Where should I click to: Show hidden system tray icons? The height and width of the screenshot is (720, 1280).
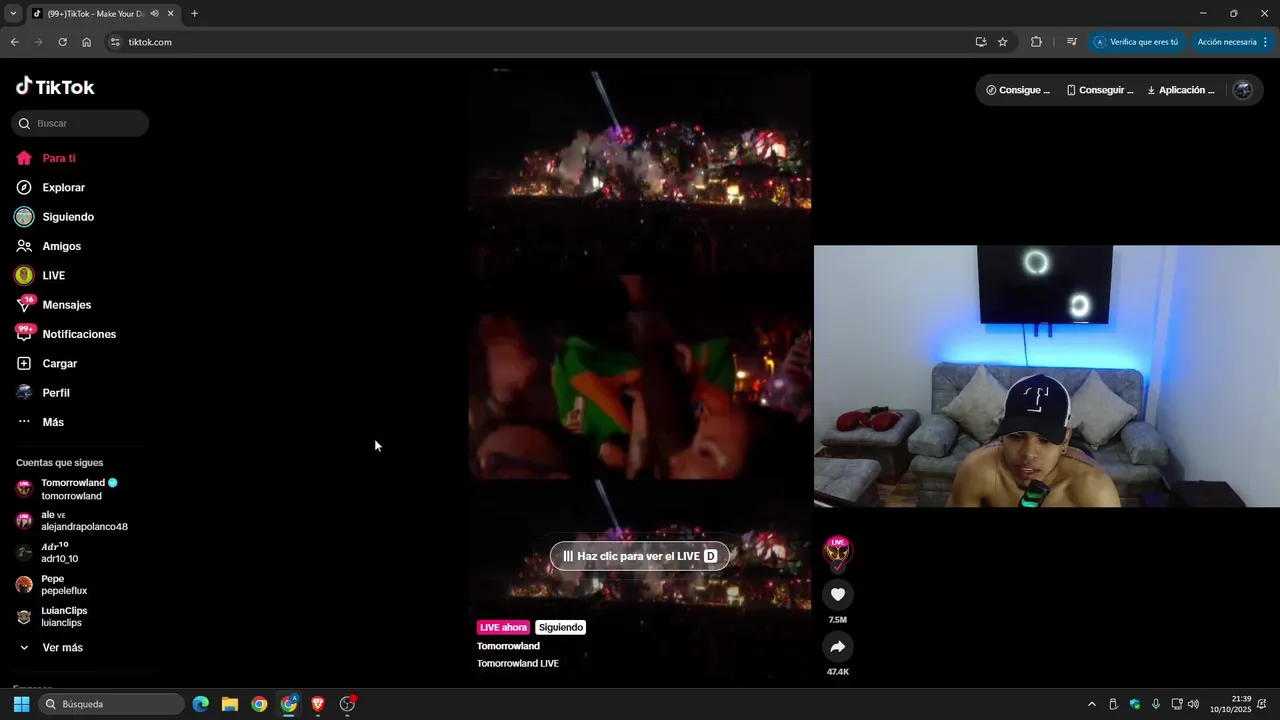point(1092,704)
